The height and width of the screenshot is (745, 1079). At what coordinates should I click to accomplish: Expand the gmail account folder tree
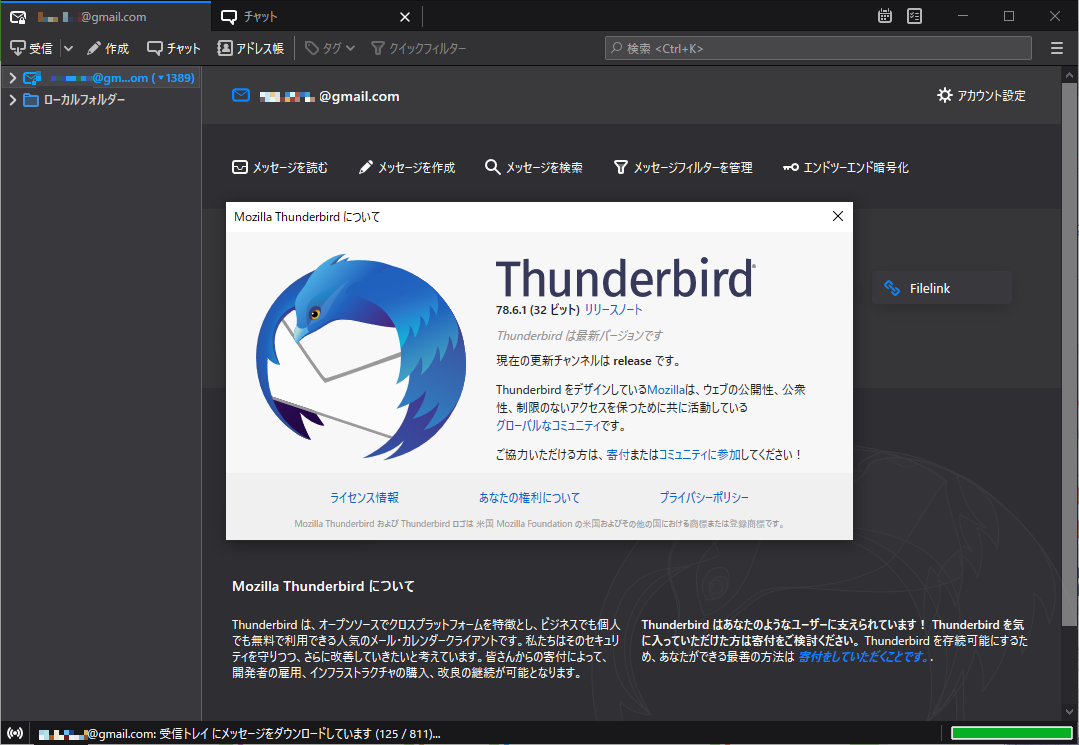10,77
